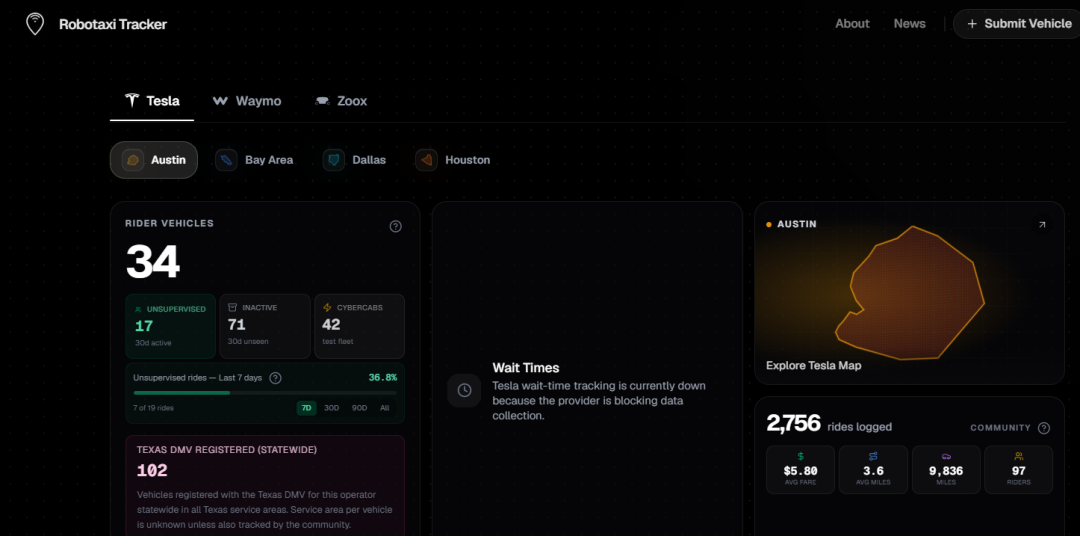Click the unsupervised rides progress bar

click(265, 393)
